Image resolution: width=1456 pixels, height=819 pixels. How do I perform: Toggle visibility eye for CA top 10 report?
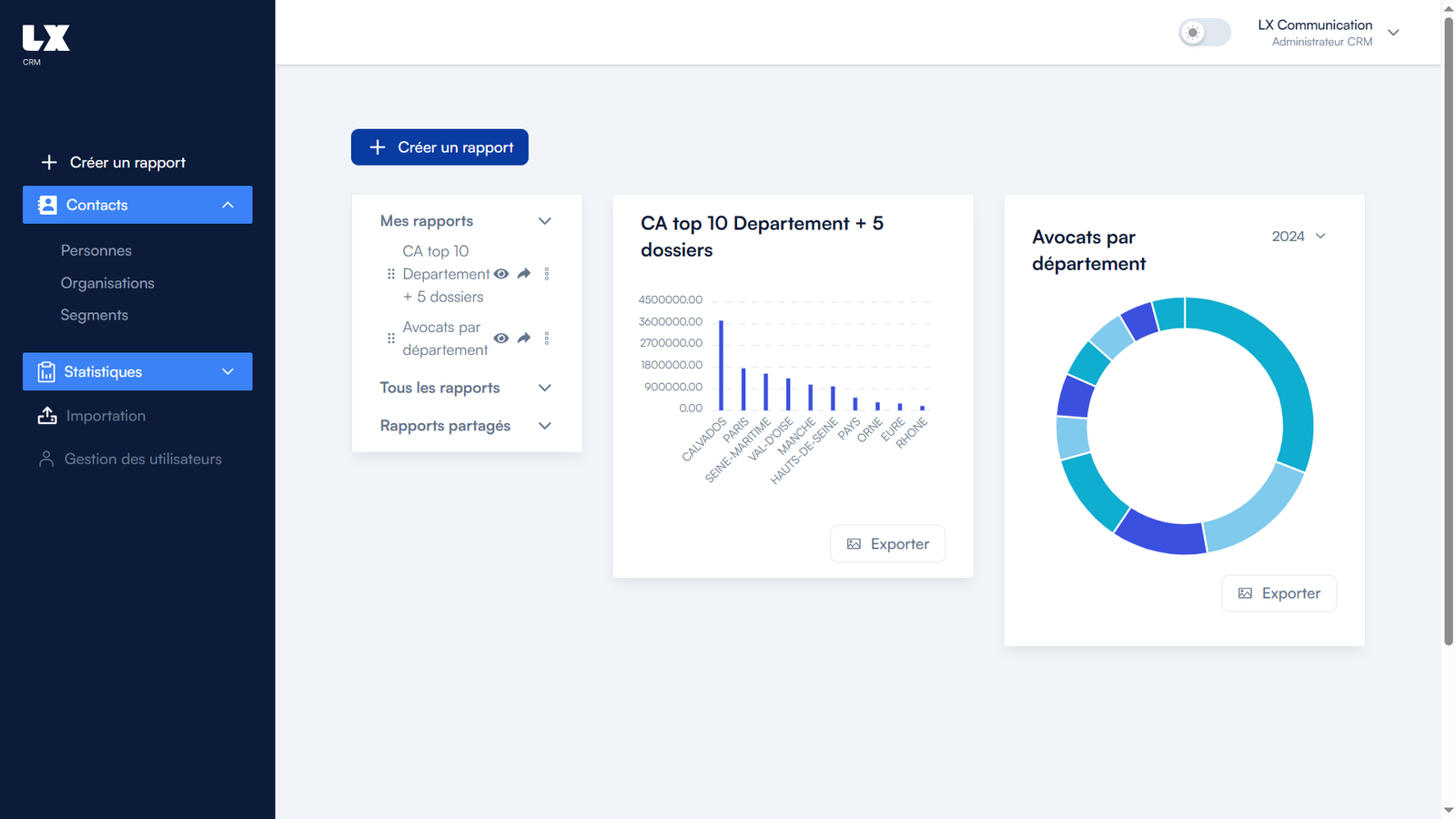point(501,274)
